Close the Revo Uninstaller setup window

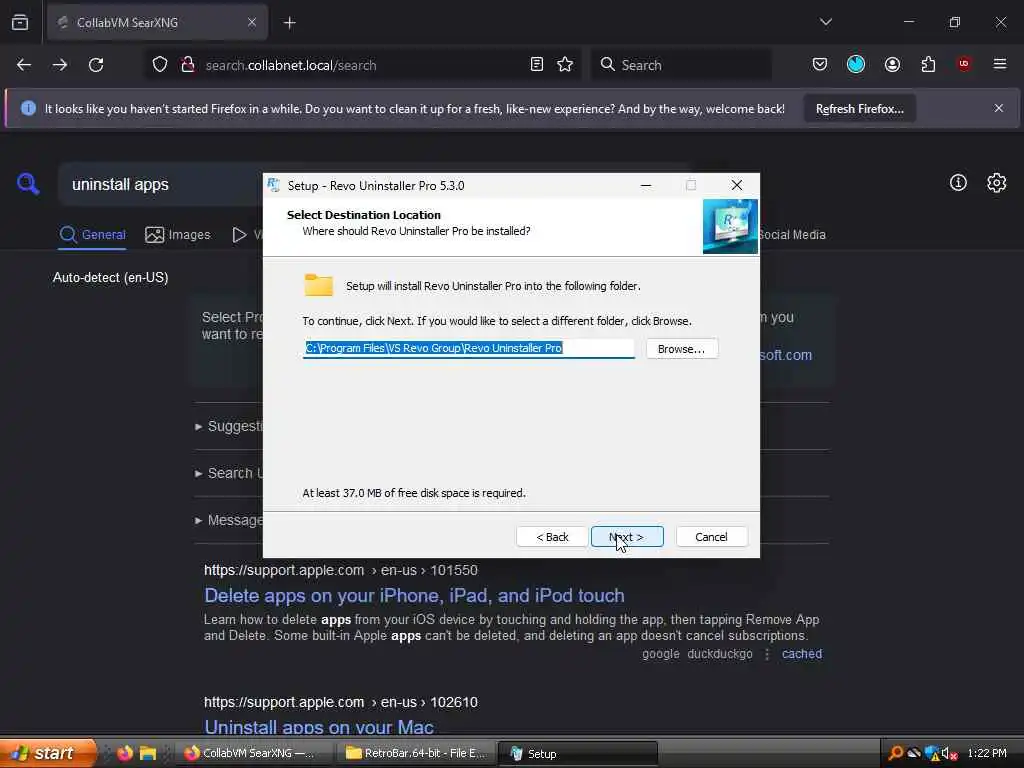point(737,185)
